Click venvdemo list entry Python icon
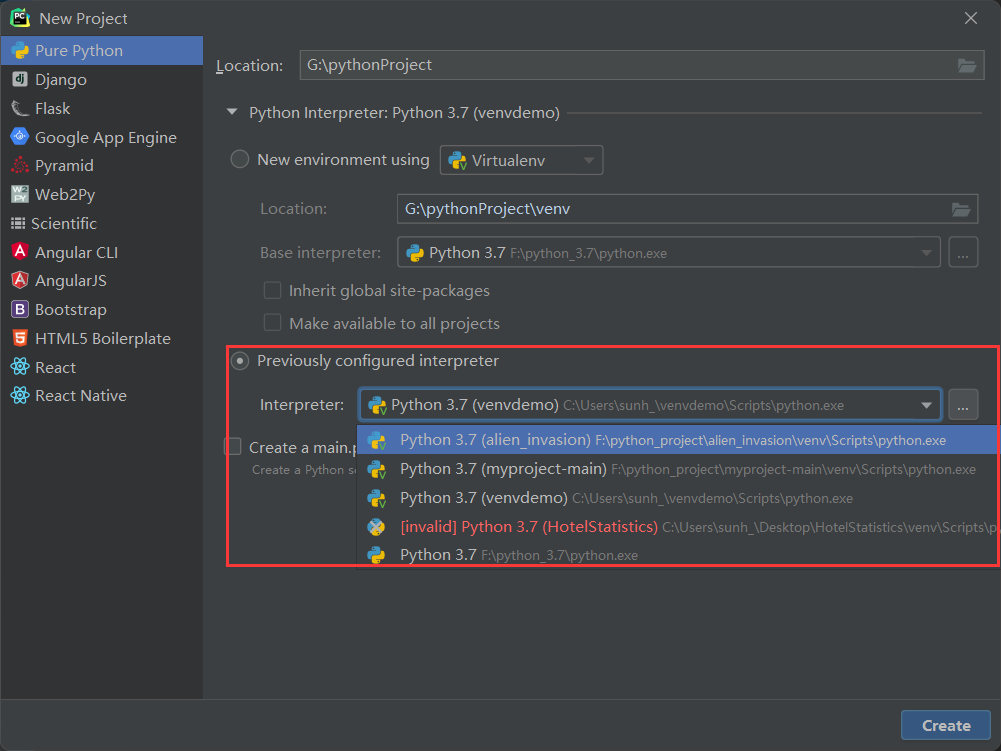 377,498
